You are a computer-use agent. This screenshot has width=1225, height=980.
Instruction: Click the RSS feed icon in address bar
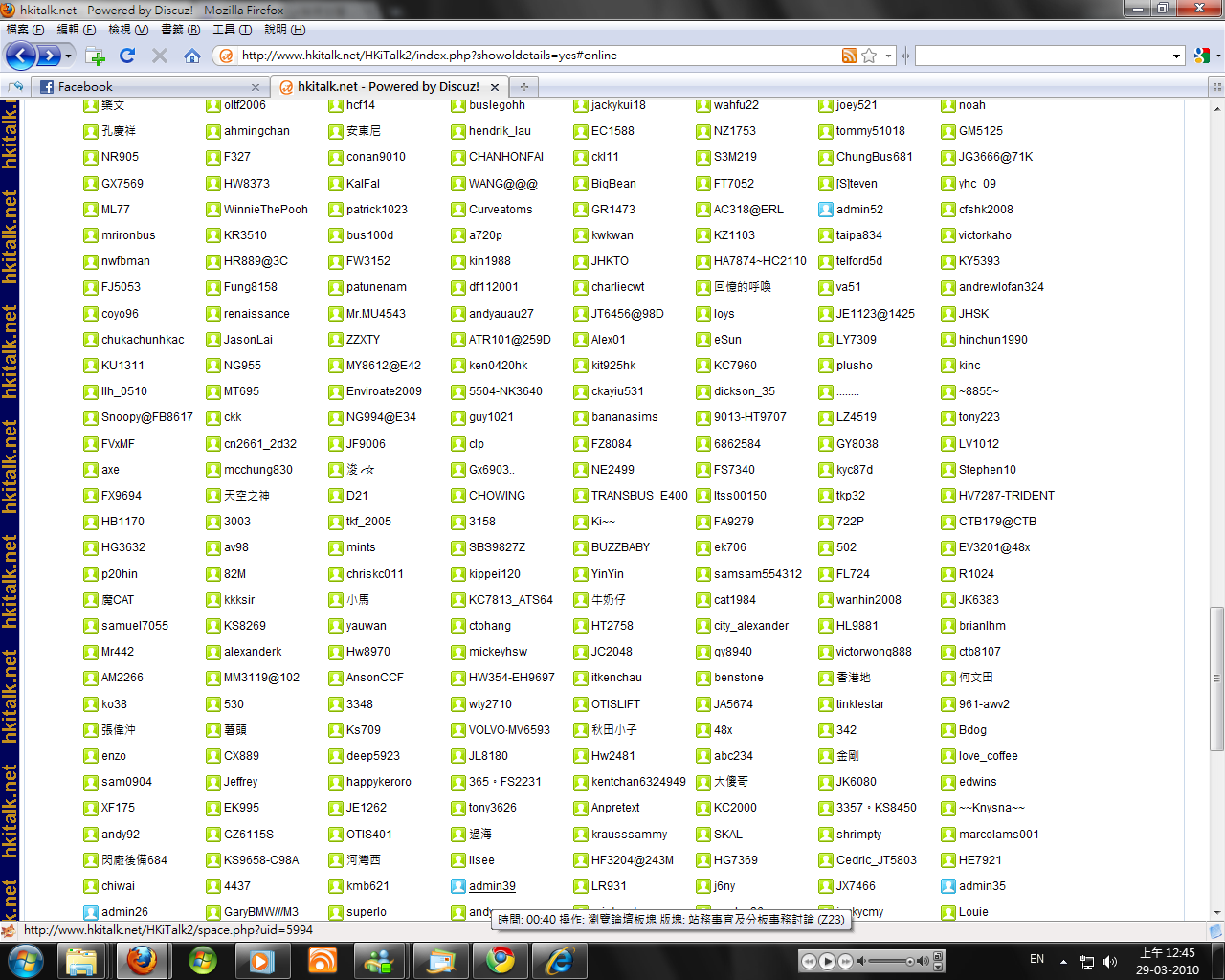(849, 56)
